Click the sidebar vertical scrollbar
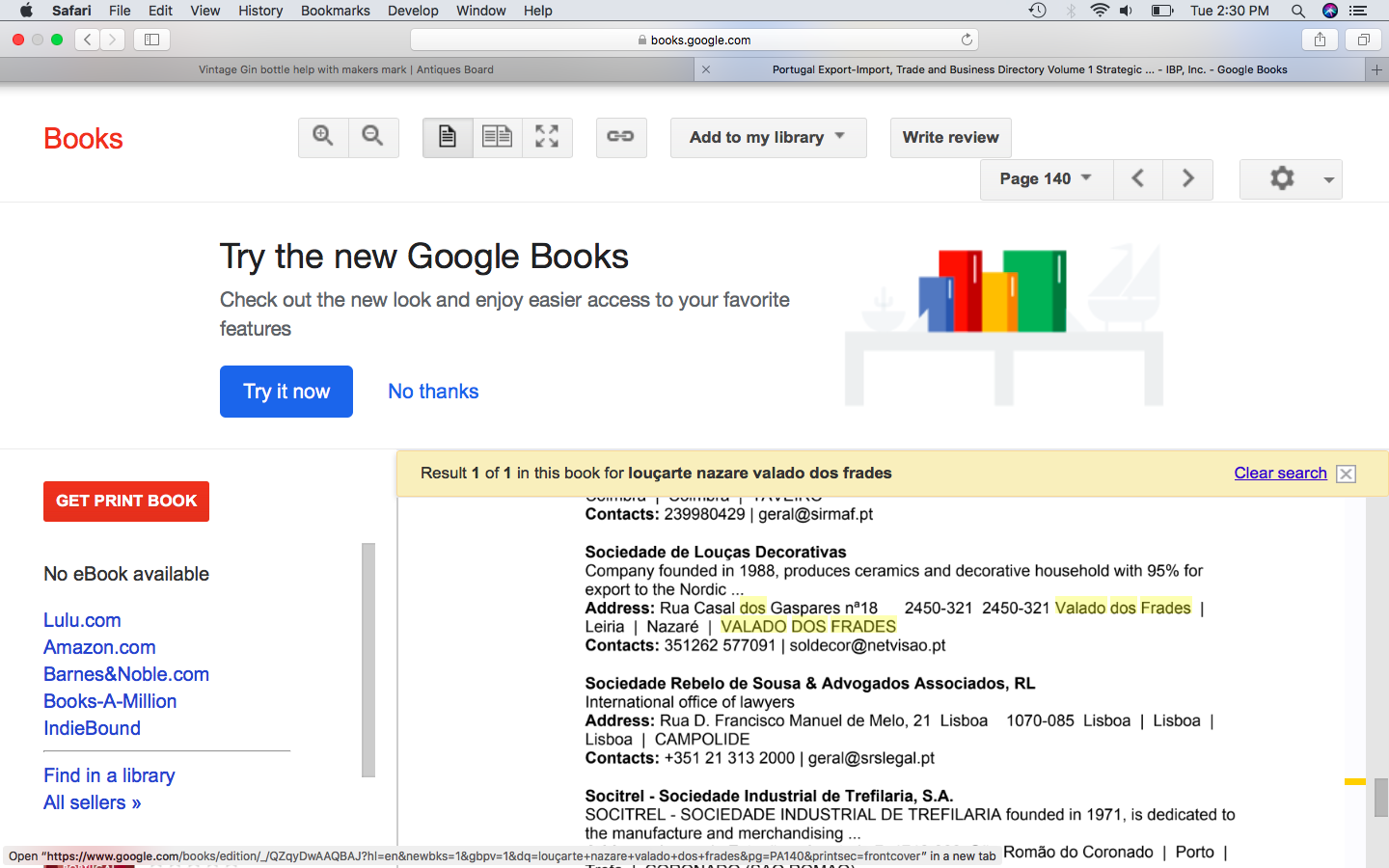Viewport: 1389px width, 868px height. pos(368,660)
